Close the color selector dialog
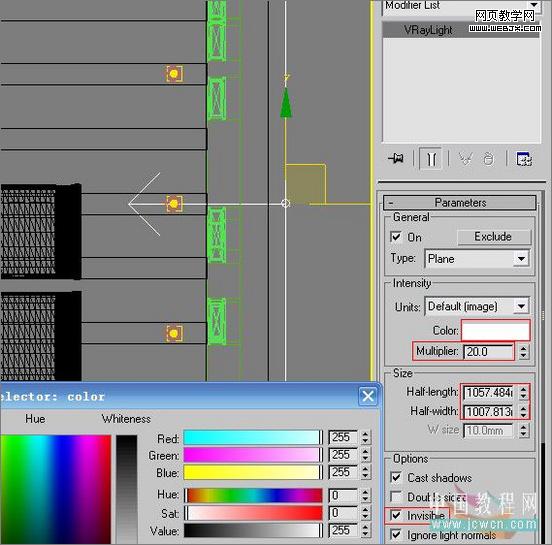The image size is (552, 545). [x=368, y=396]
